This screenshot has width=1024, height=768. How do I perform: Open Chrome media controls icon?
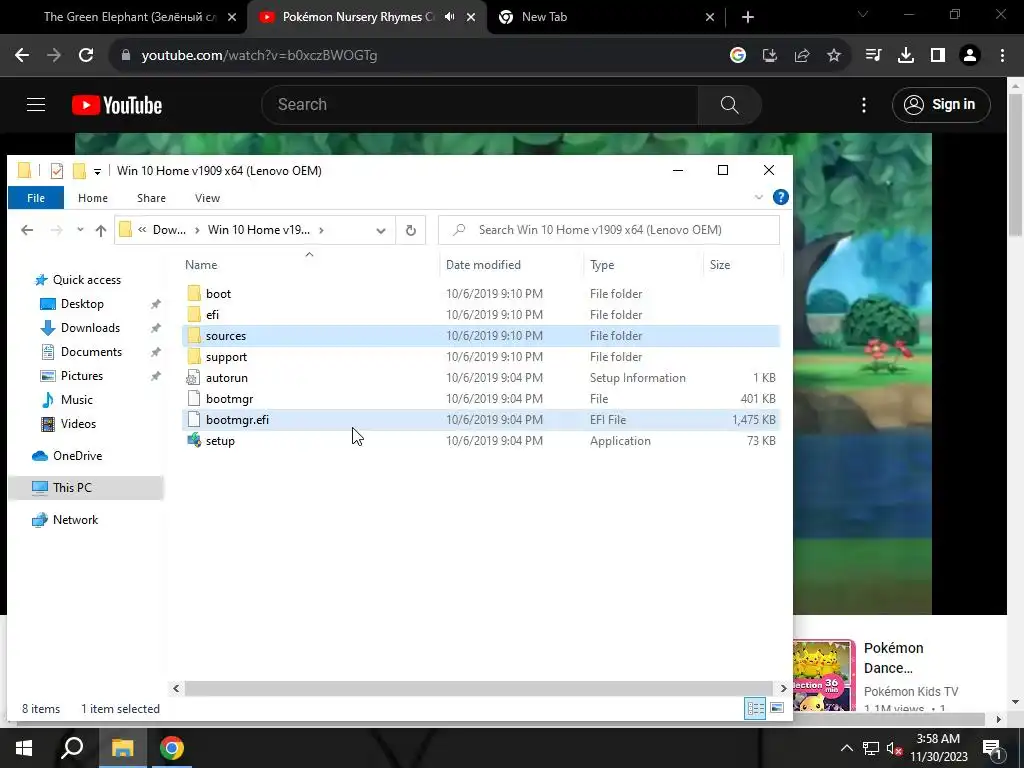click(x=873, y=56)
